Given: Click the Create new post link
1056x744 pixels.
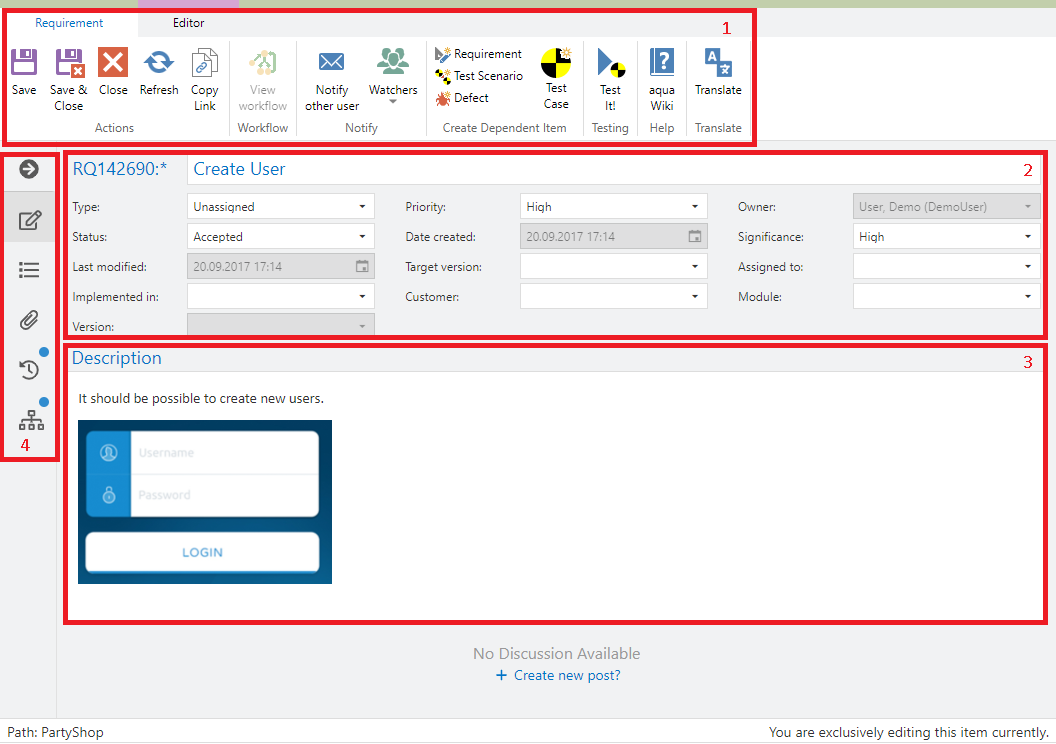Looking at the screenshot, I should pyautogui.click(x=566, y=676).
